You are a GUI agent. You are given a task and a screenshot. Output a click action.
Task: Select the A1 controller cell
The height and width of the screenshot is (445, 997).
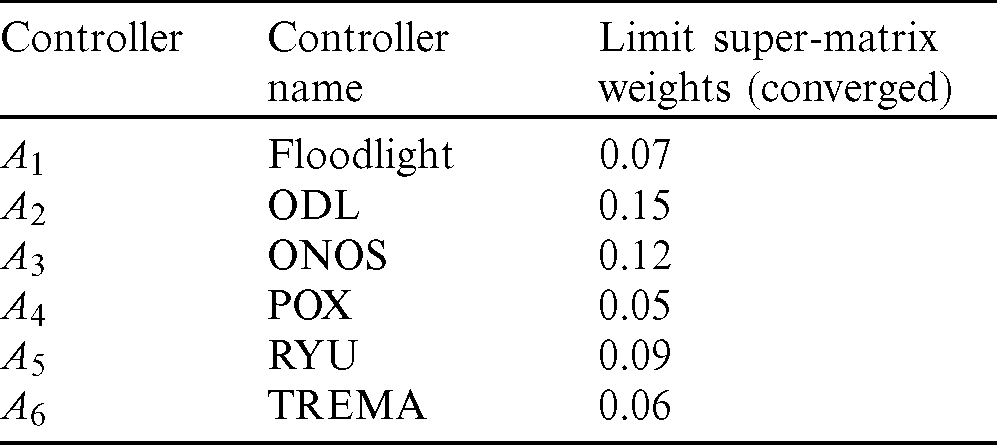coord(22,156)
